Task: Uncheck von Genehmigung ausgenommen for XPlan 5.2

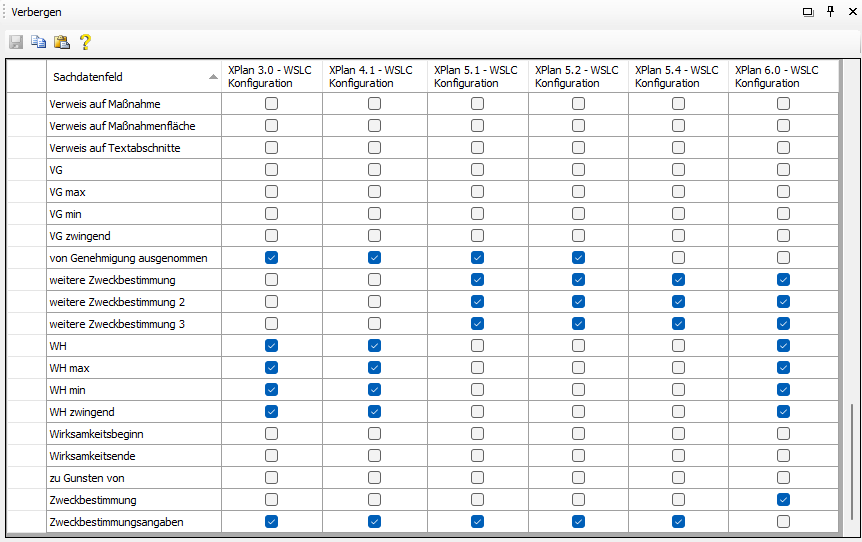Action: coord(578,258)
